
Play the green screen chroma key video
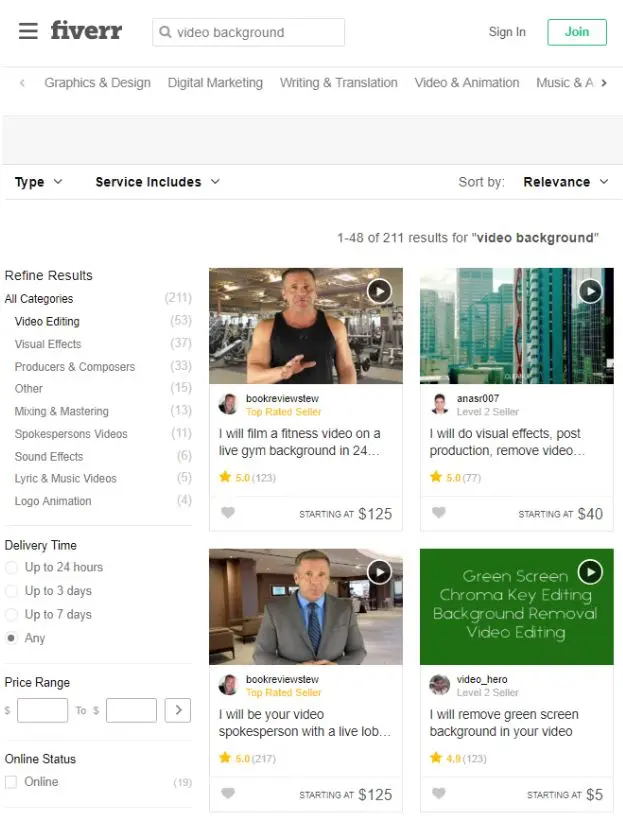tap(590, 571)
